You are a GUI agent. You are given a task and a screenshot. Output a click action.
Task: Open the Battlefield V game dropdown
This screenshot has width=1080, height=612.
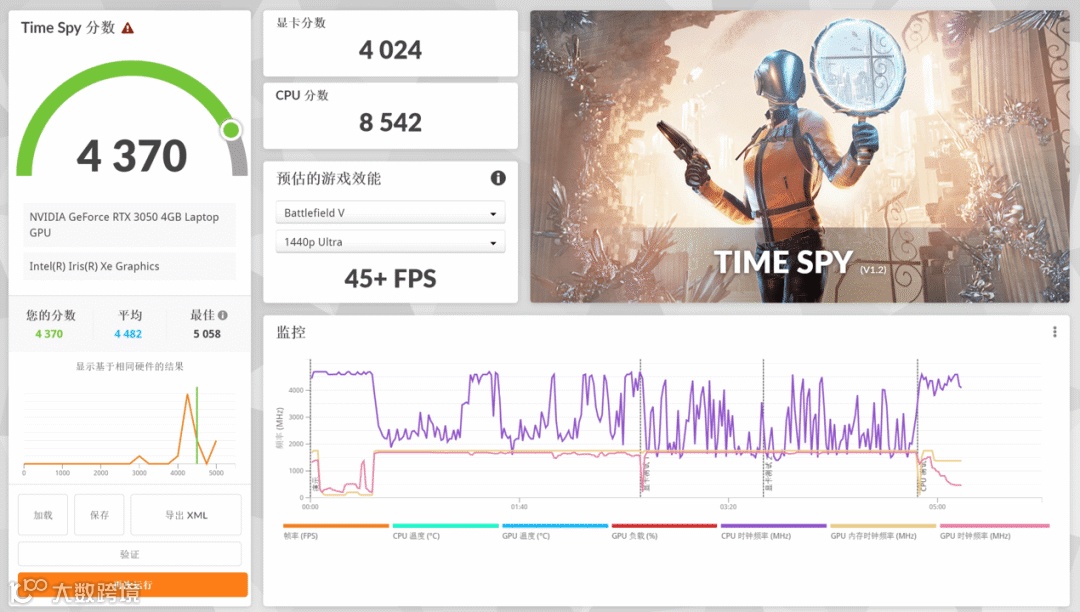[391, 213]
